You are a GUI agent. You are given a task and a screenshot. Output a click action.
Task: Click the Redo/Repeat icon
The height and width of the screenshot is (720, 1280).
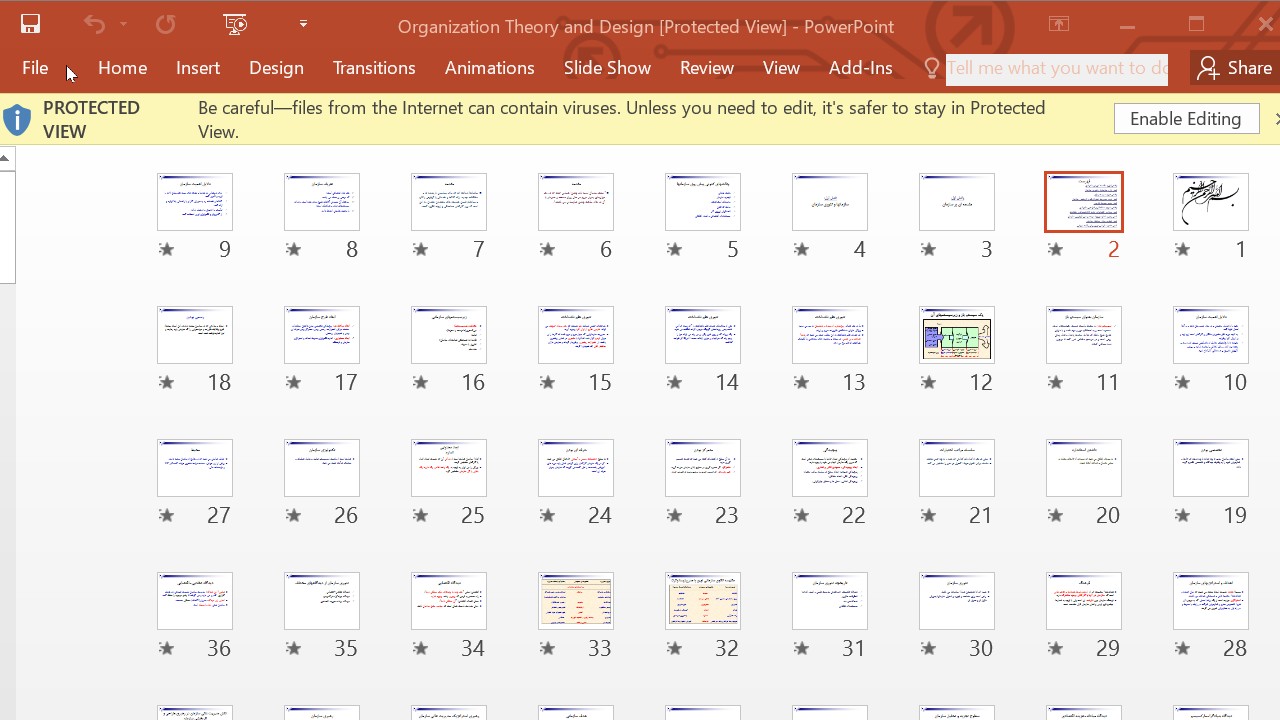(165, 25)
